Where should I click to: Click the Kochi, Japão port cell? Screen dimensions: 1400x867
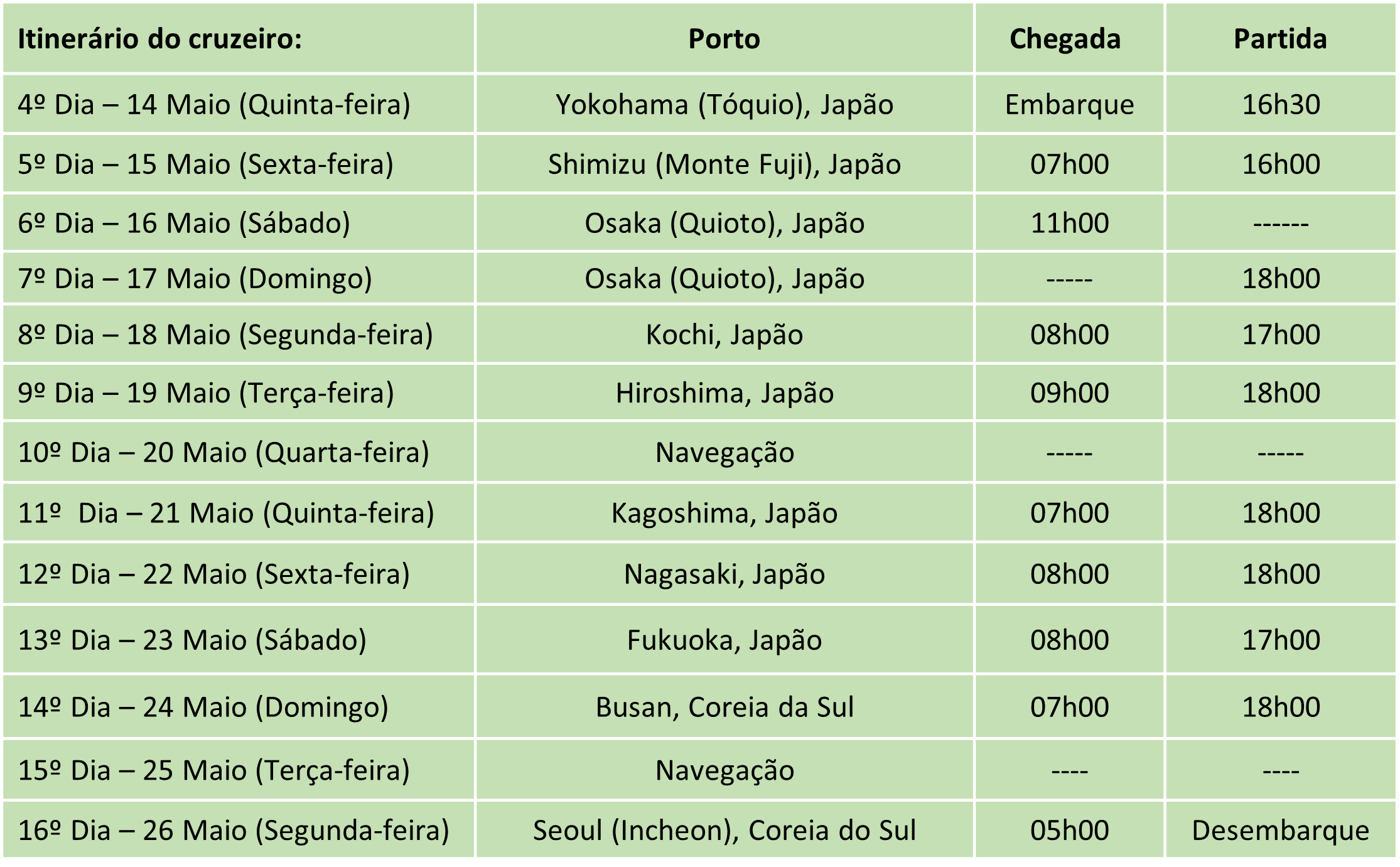[x=724, y=335]
